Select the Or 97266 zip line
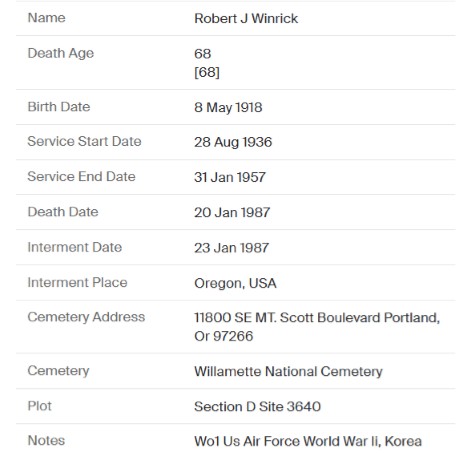This screenshot has width=460, height=469. (x=224, y=336)
